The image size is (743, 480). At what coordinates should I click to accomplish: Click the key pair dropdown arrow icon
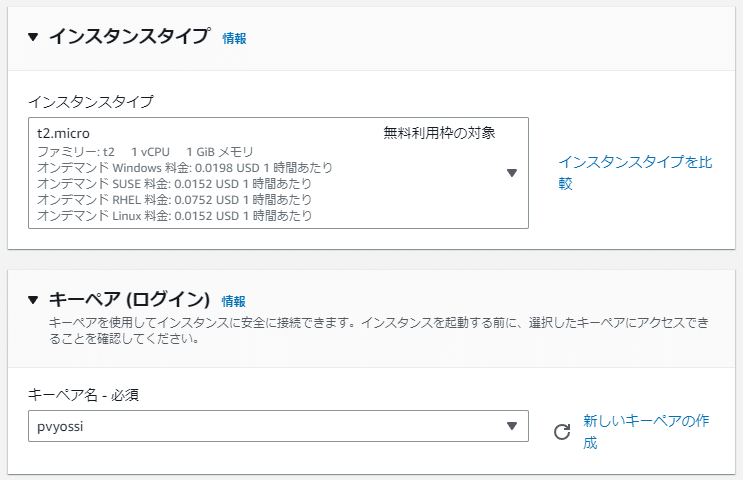click(x=511, y=427)
